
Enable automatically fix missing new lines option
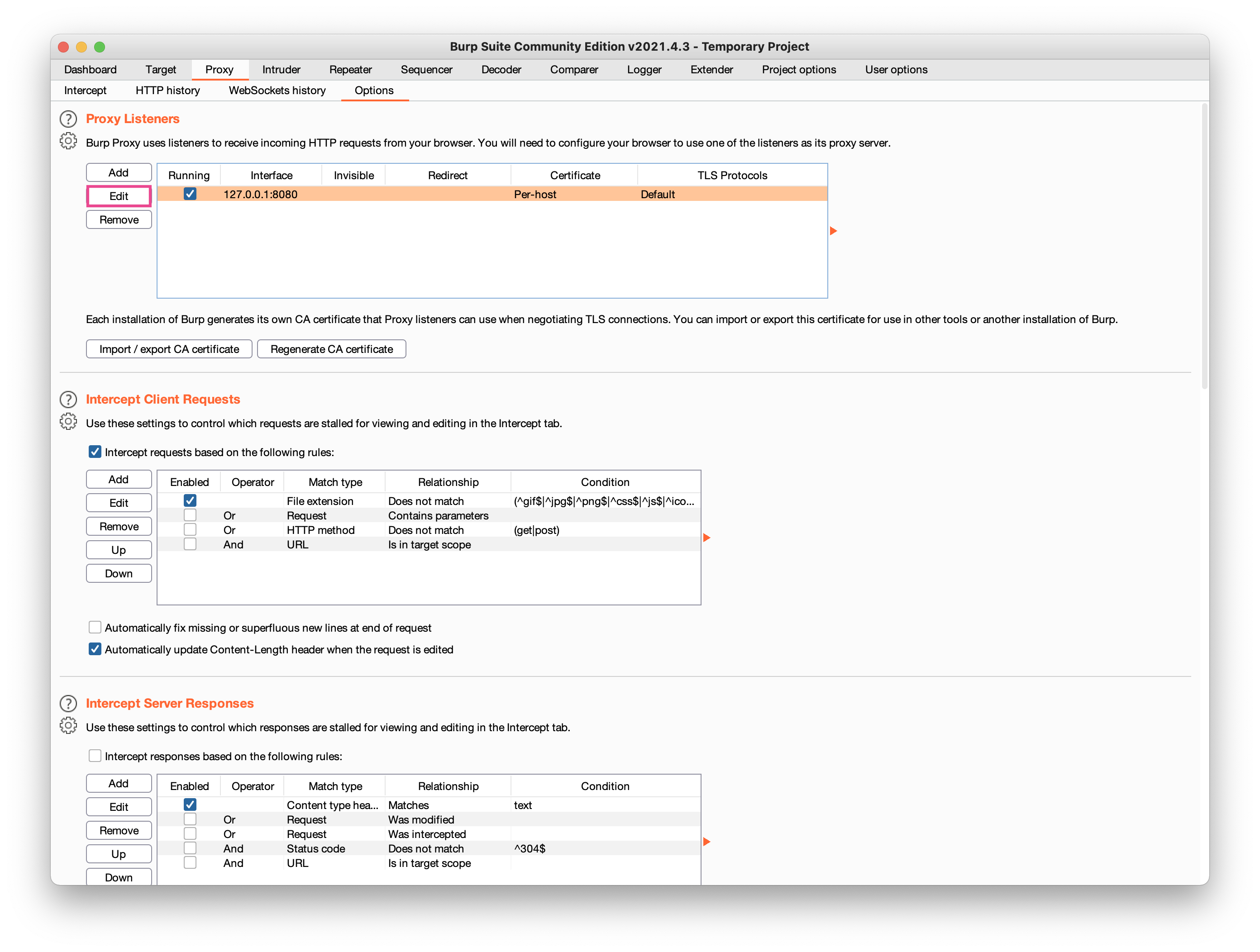95,628
